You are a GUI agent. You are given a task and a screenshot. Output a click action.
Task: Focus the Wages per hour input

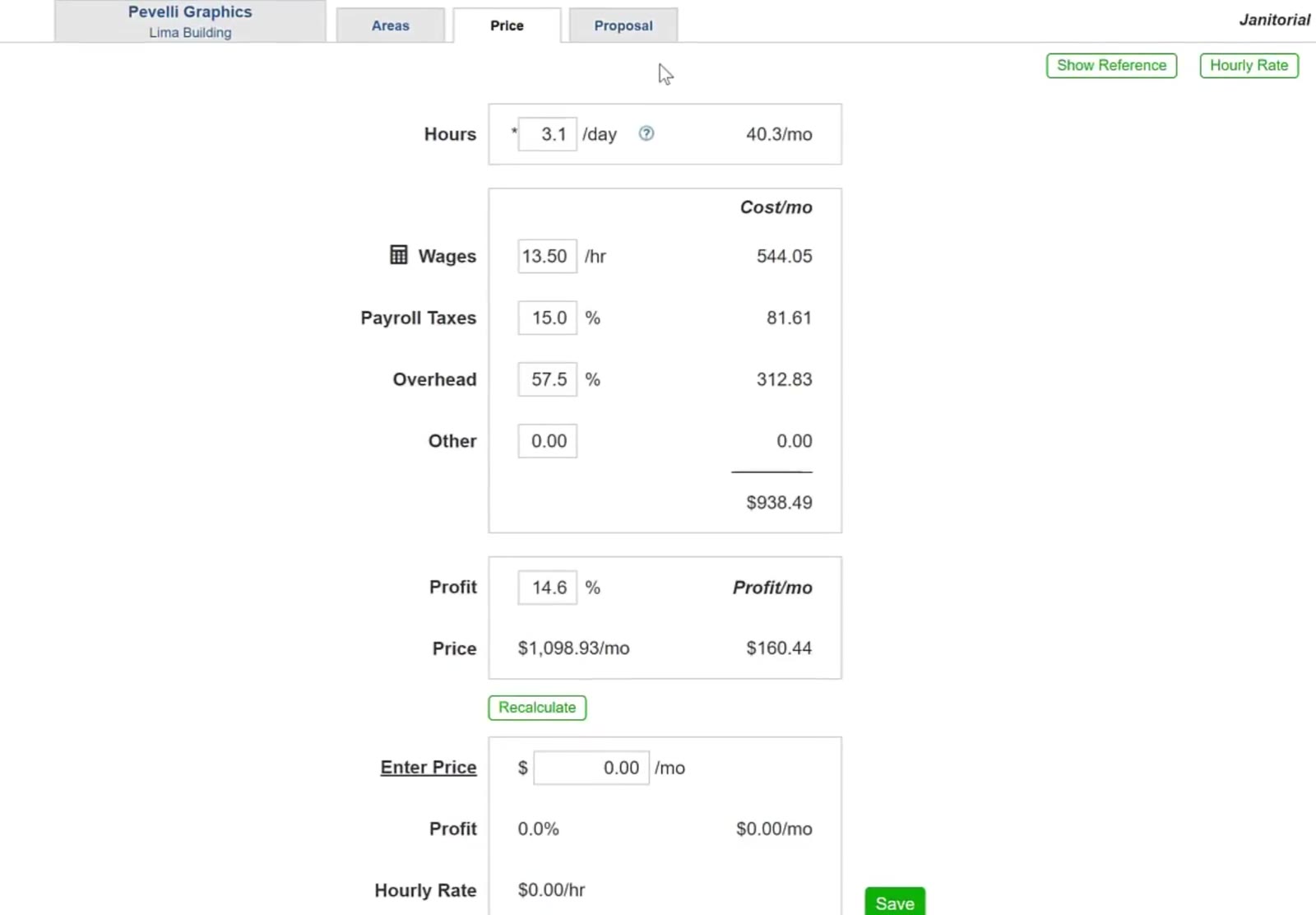(547, 256)
